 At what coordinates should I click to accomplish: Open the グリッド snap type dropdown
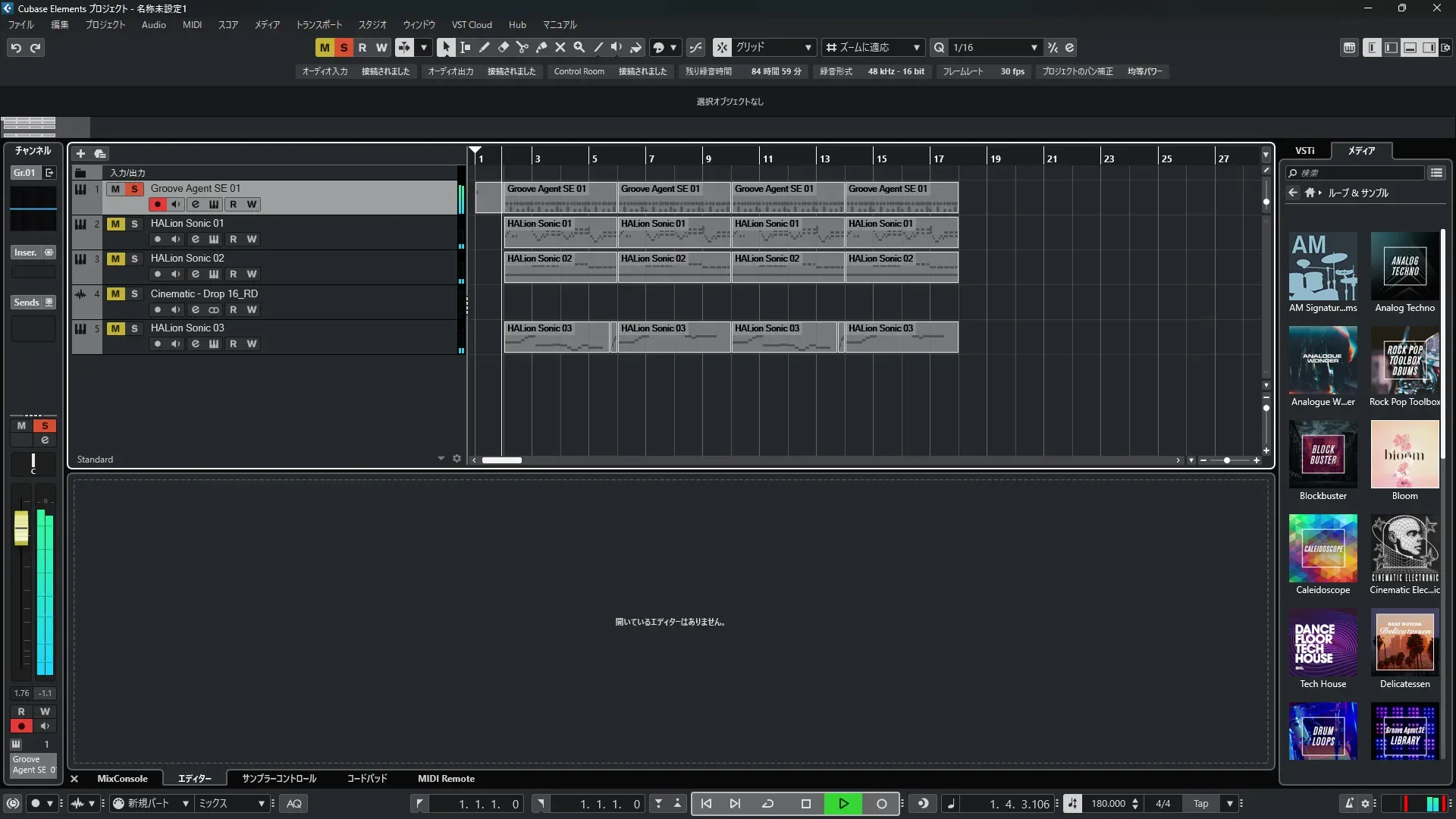[x=808, y=48]
